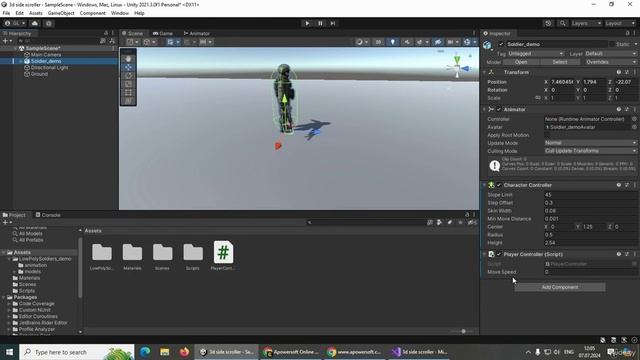Open the PlayerController script asset

click(223, 256)
